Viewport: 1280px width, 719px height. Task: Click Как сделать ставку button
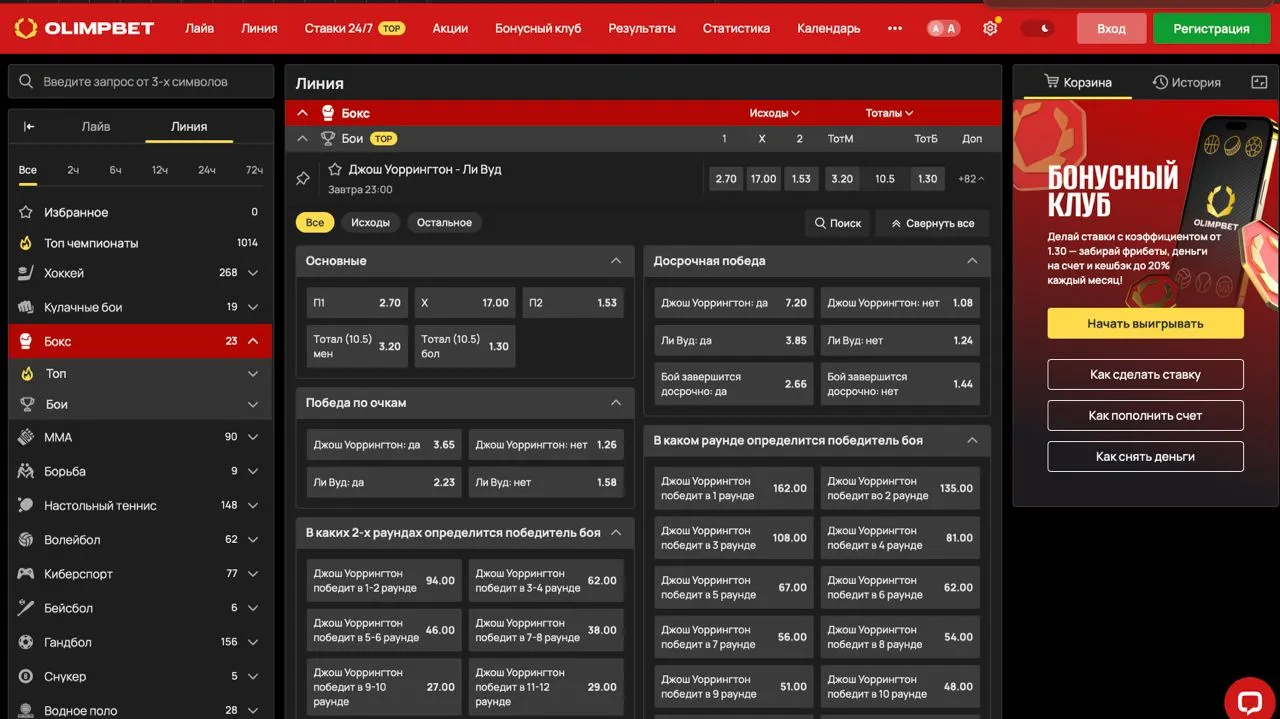[x=1146, y=375]
